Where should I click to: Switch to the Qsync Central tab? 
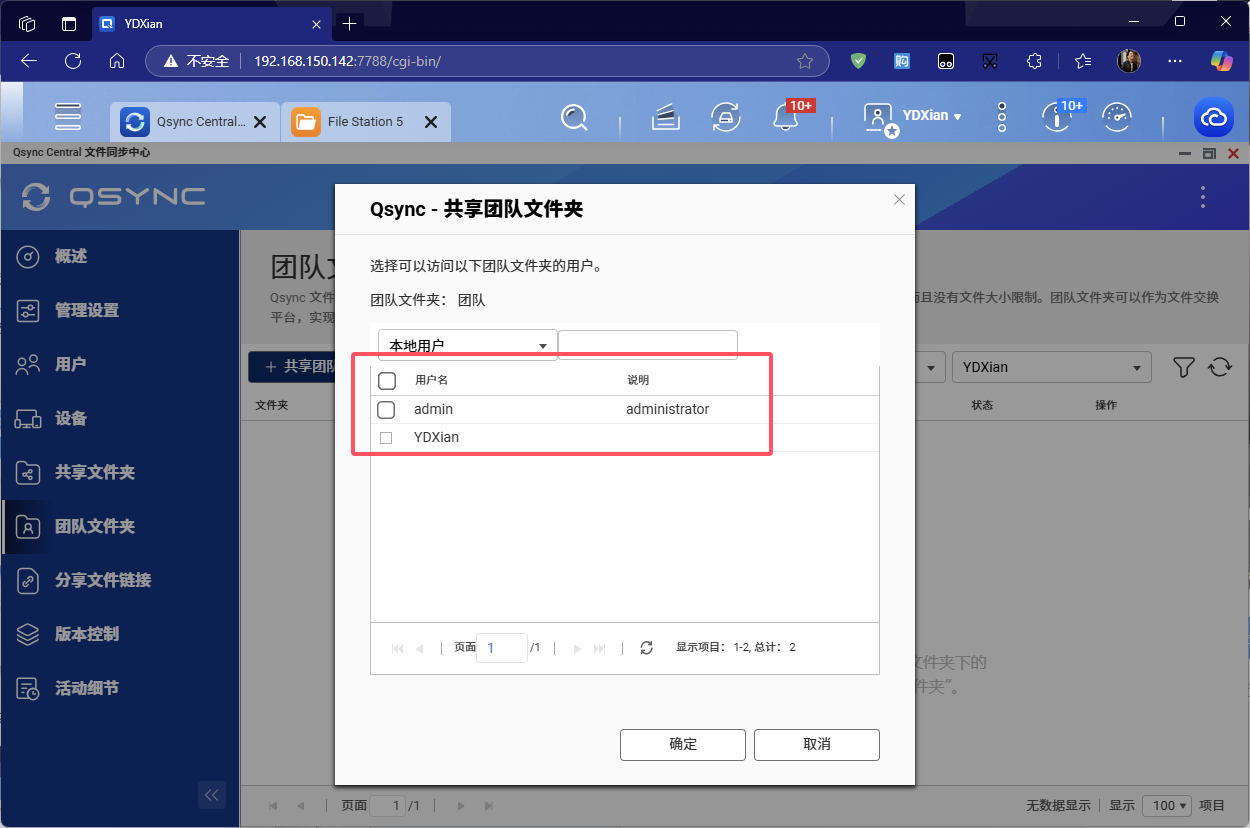coord(194,122)
